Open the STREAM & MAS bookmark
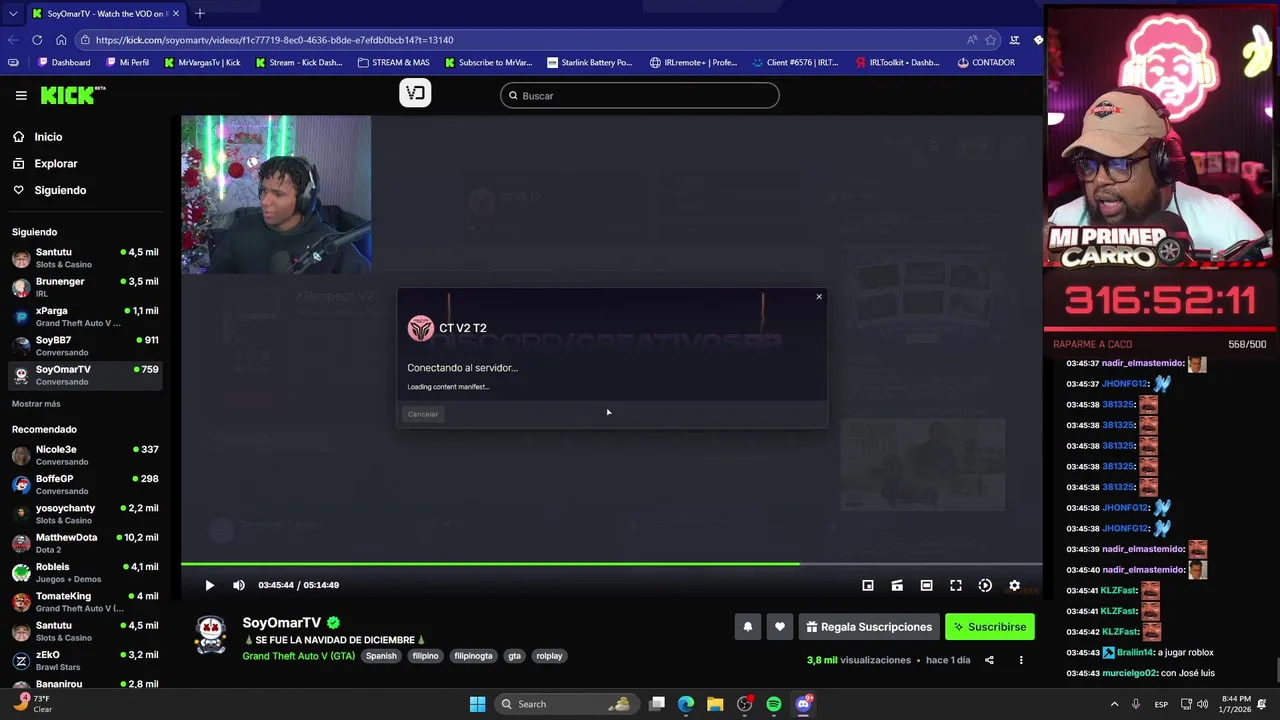This screenshot has height=720, width=1280. [x=392, y=62]
